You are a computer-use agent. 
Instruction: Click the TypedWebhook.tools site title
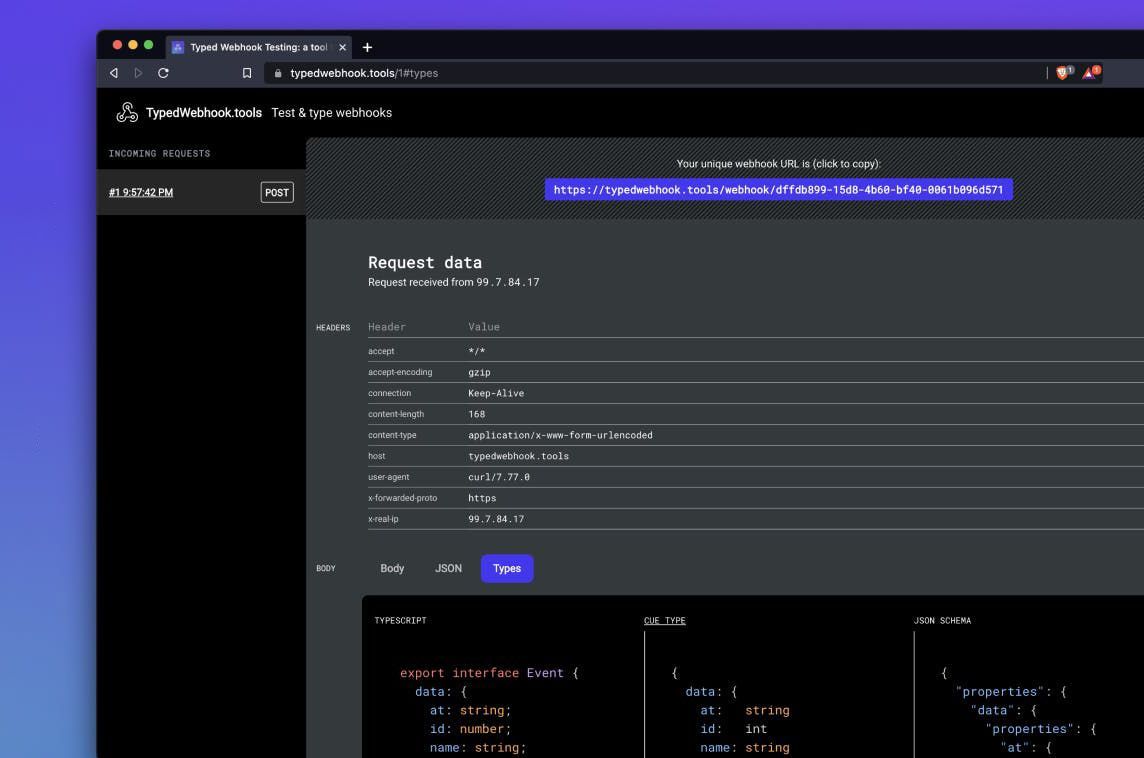(x=204, y=112)
